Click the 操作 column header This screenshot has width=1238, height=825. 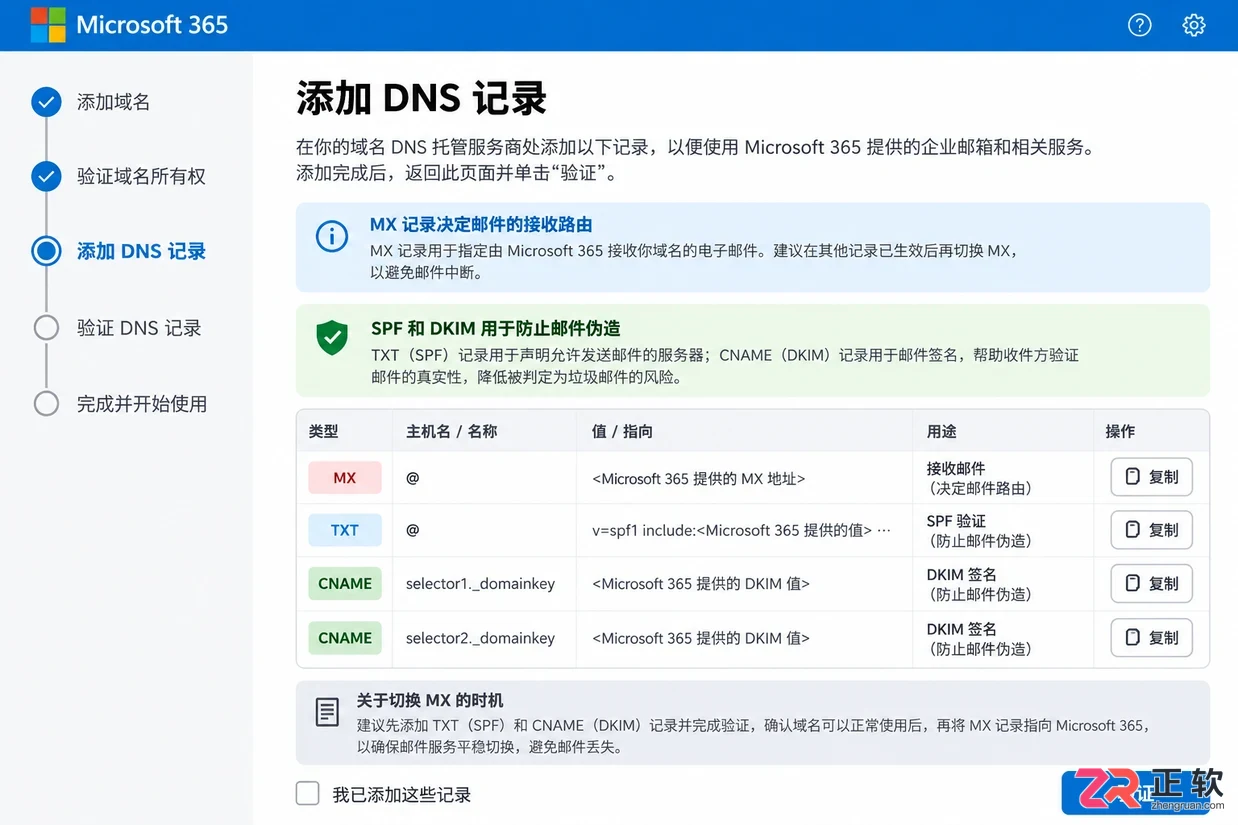coord(1120,431)
